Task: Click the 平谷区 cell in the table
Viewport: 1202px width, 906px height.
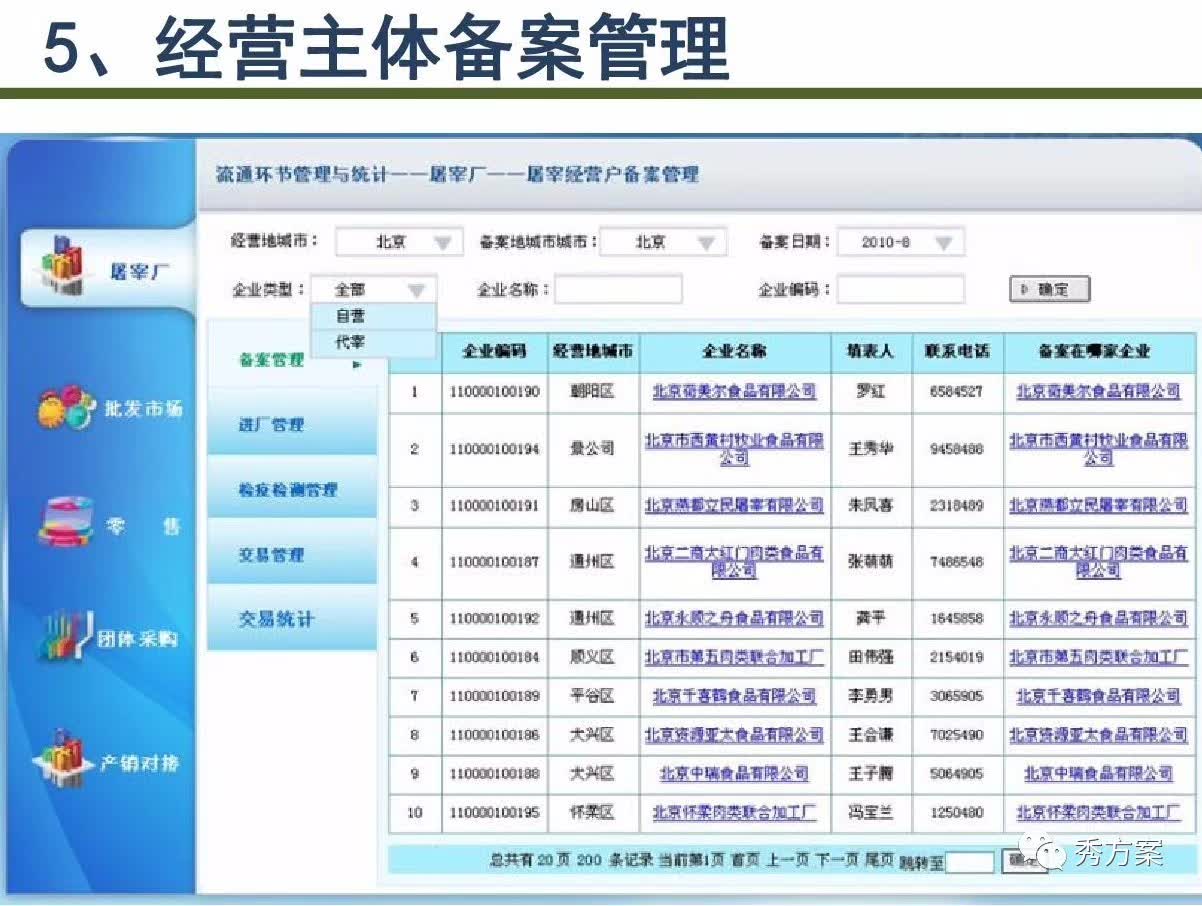Action: pyautogui.click(x=592, y=696)
